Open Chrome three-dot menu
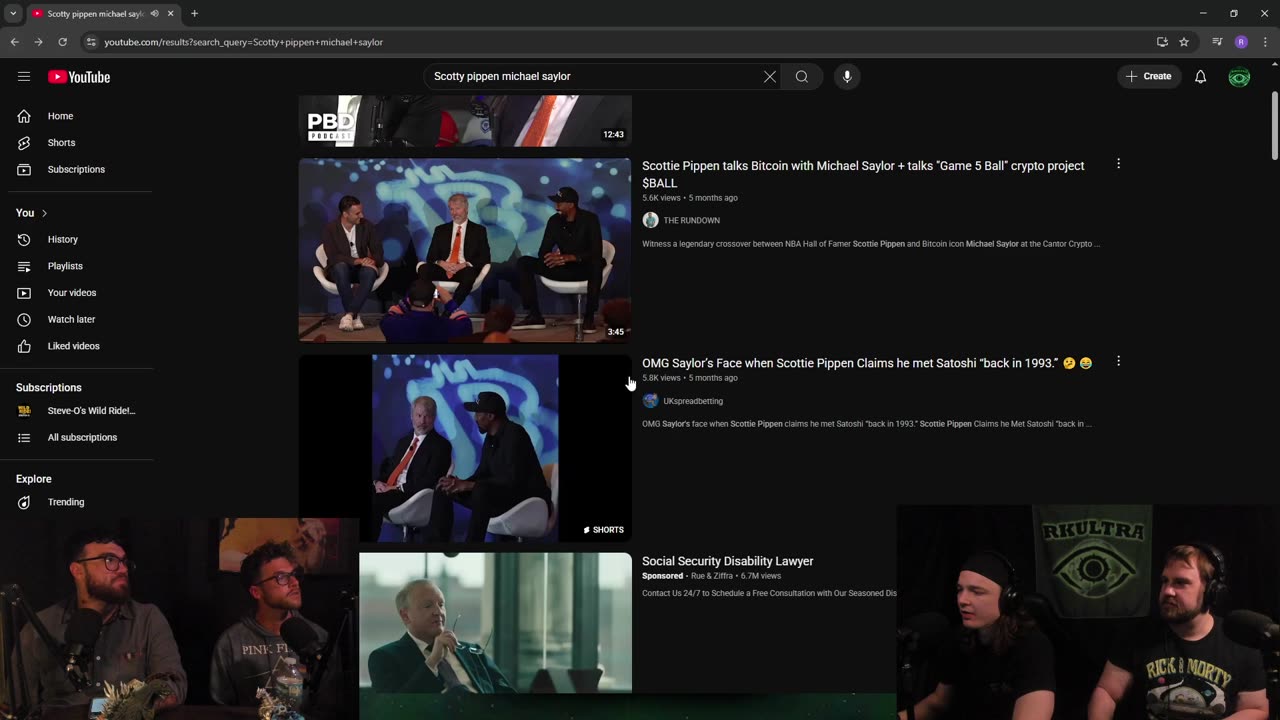 pos(1265,42)
